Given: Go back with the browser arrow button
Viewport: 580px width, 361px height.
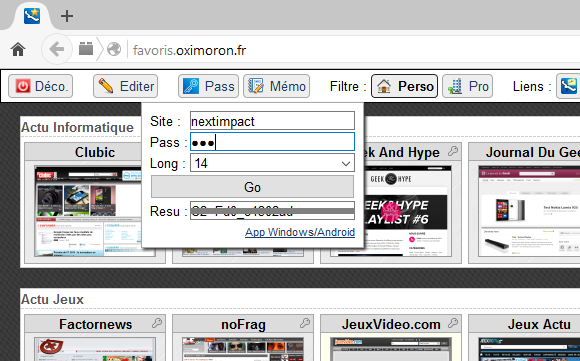Looking at the screenshot, I should (x=56, y=49).
